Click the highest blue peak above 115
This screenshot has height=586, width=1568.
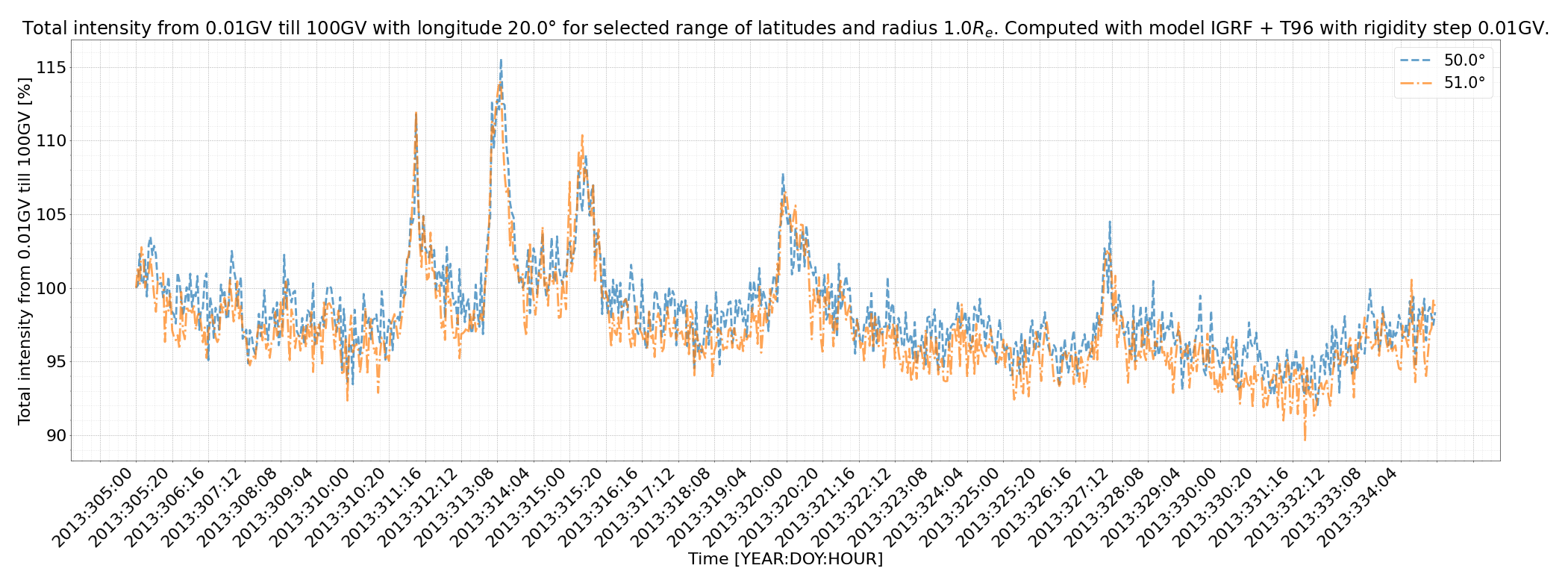pyautogui.click(x=501, y=60)
